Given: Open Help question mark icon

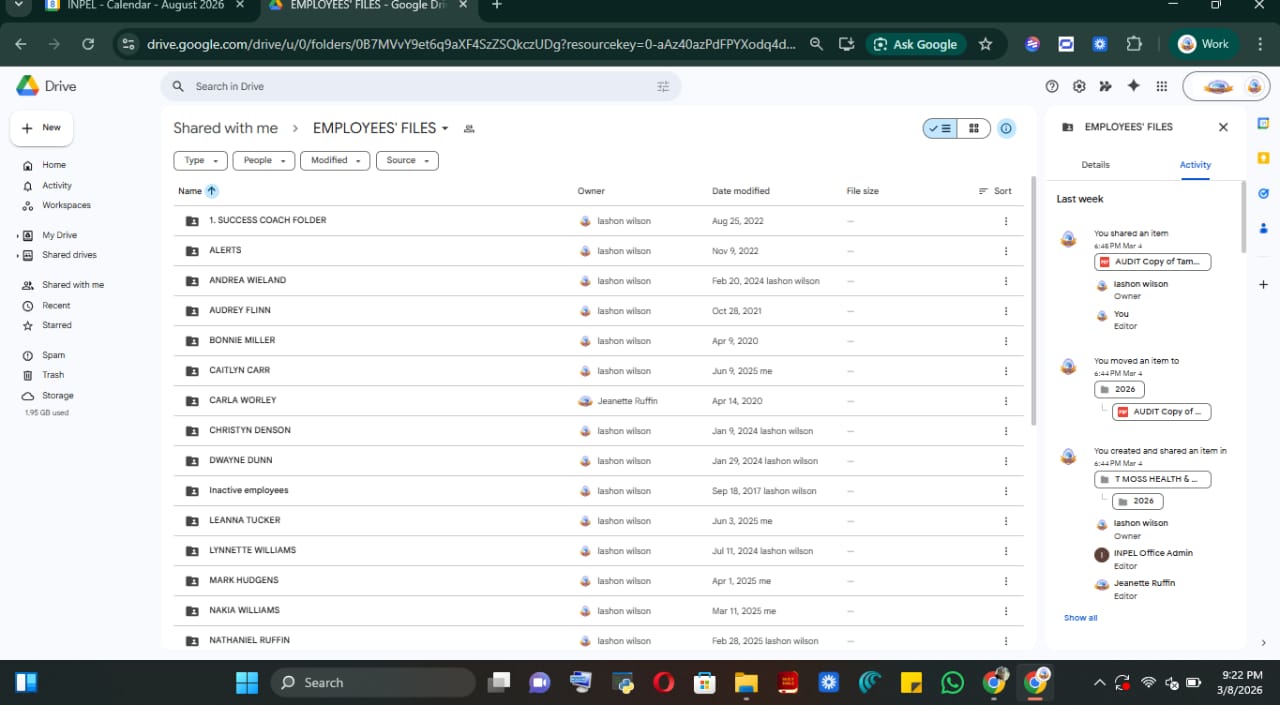Looking at the screenshot, I should coord(1051,87).
